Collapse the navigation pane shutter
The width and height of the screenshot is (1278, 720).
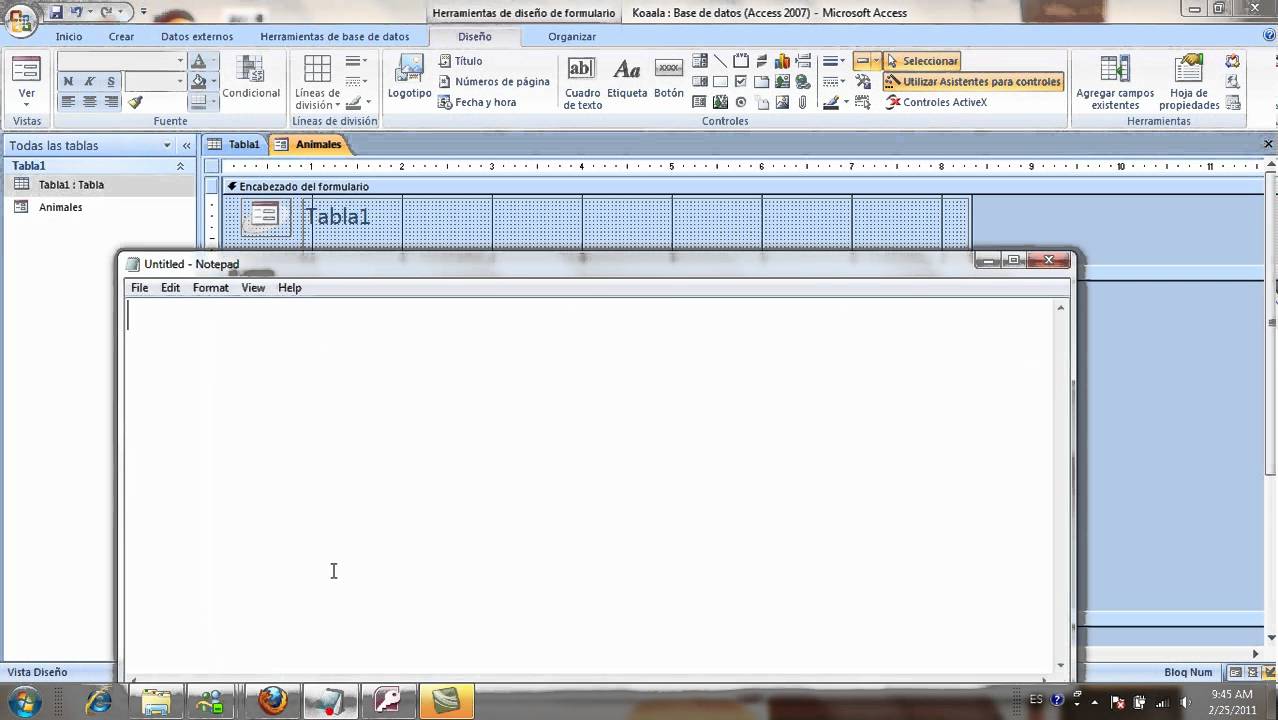pyautogui.click(x=186, y=145)
